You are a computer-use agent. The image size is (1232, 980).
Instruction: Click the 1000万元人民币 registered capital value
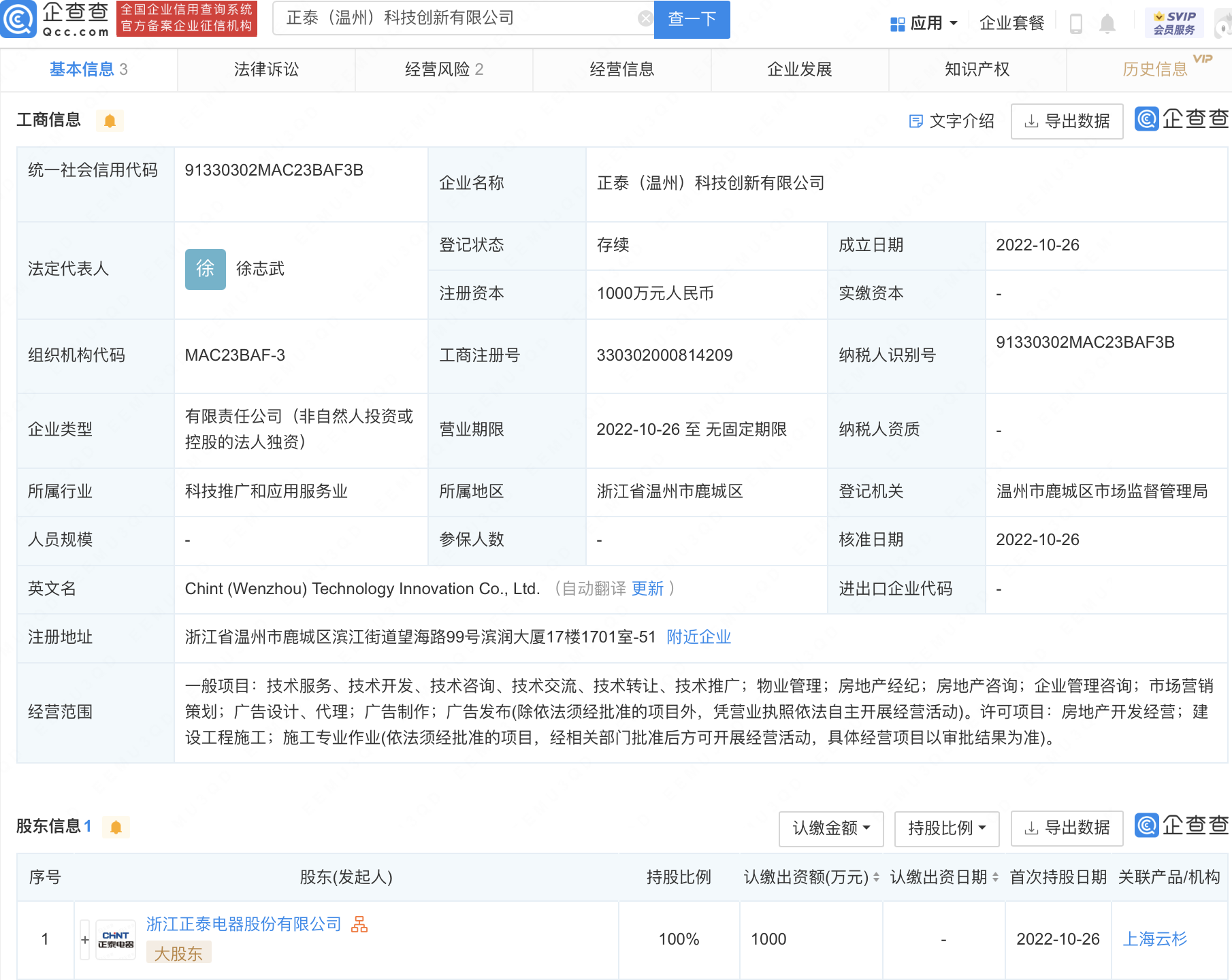click(655, 293)
